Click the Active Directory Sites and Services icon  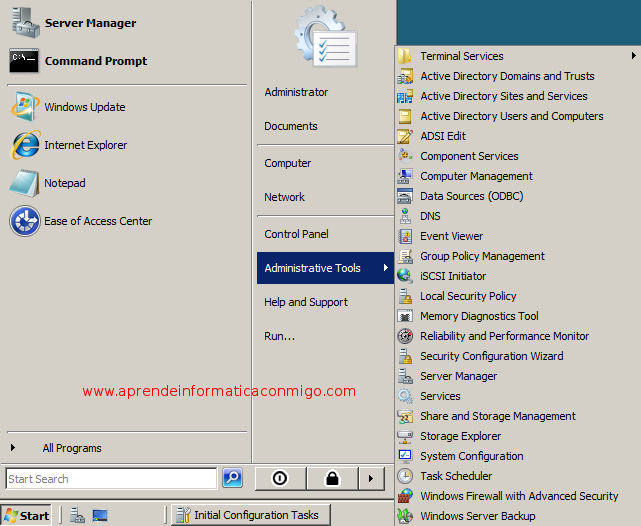[405, 96]
